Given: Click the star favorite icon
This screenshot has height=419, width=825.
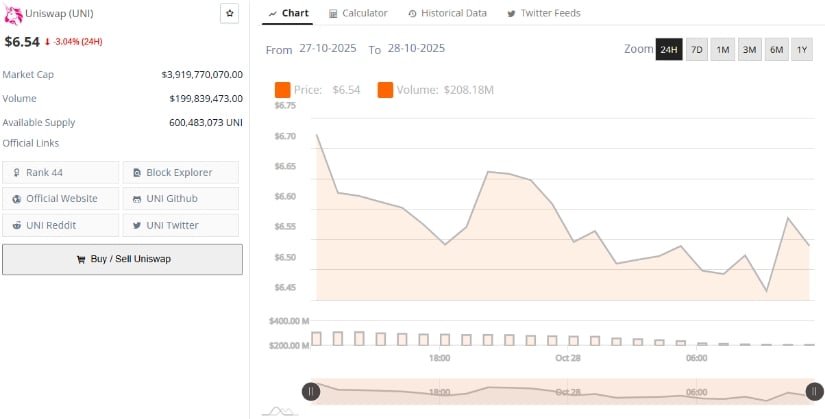Looking at the screenshot, I should tap(229, 13).
